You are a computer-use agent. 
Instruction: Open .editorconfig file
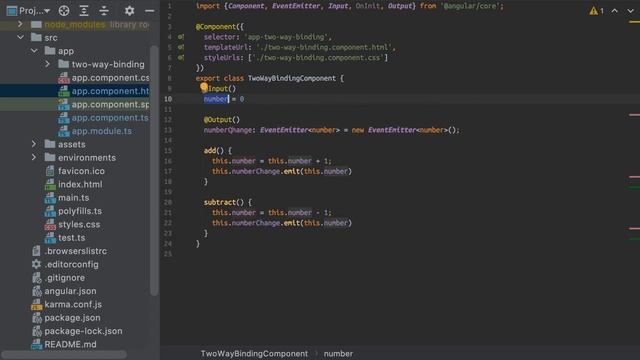click(x=71, y=264)
